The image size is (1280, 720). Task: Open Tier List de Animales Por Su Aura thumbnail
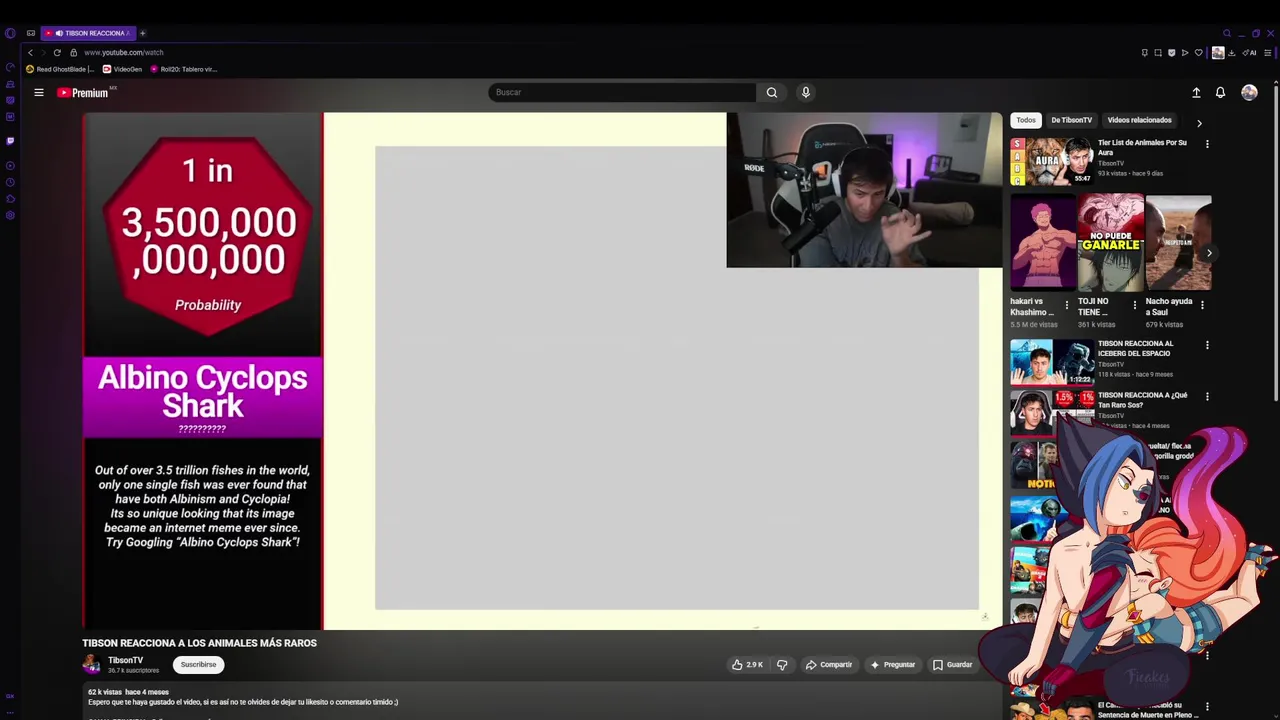1052,162
